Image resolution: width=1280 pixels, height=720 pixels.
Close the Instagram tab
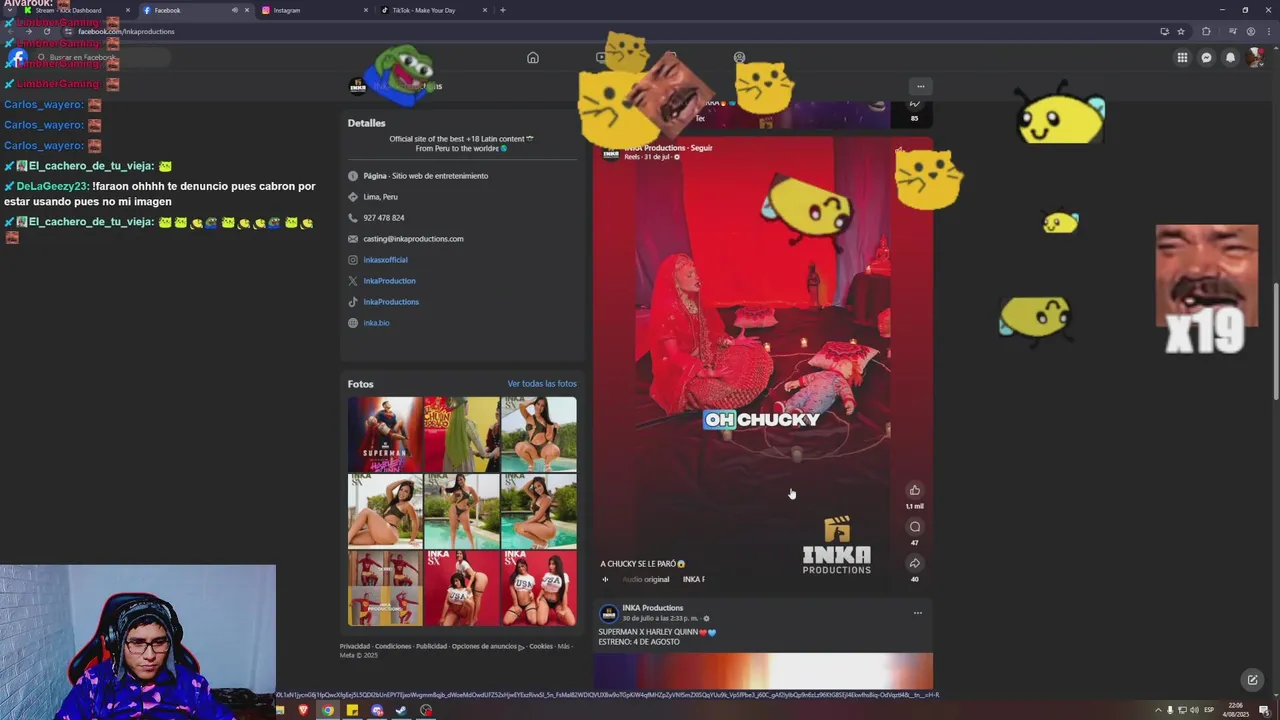tap(366, 10)
